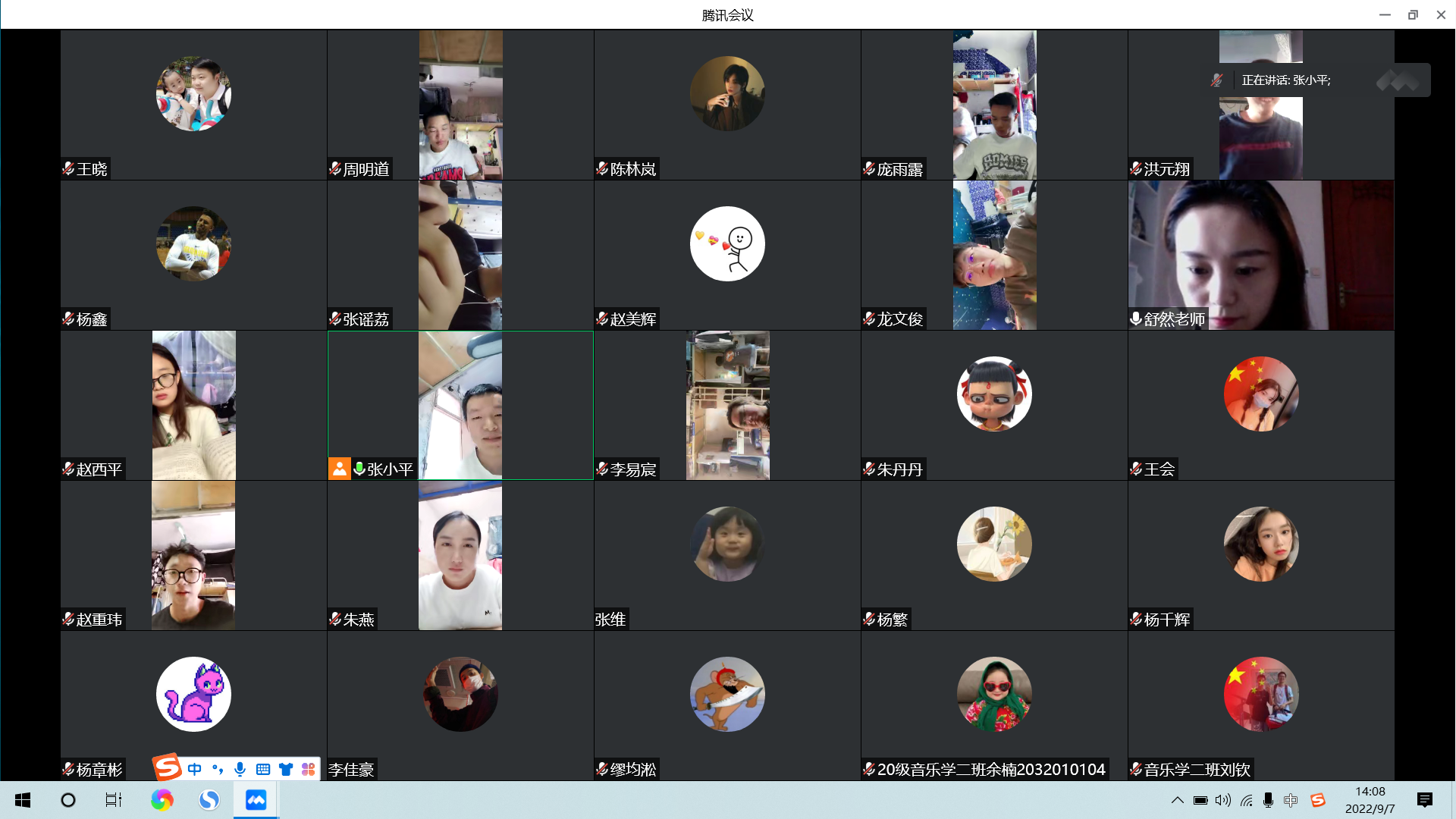Screen dimensions: 1456x819
Task: Select 舒然老师 video tile
Action: [1261, 255]
